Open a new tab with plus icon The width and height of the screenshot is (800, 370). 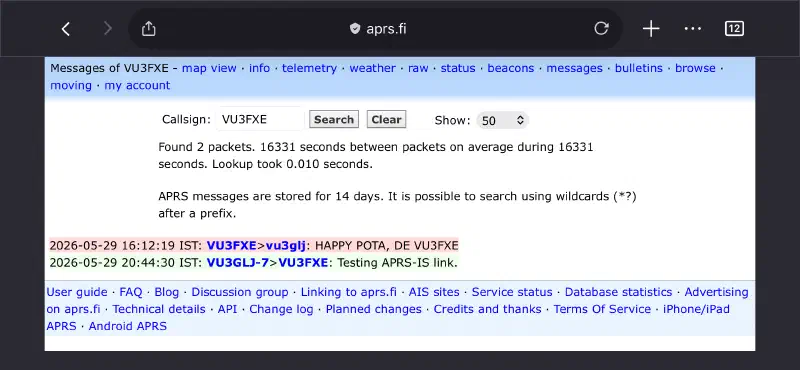click(x=651, y=29)
